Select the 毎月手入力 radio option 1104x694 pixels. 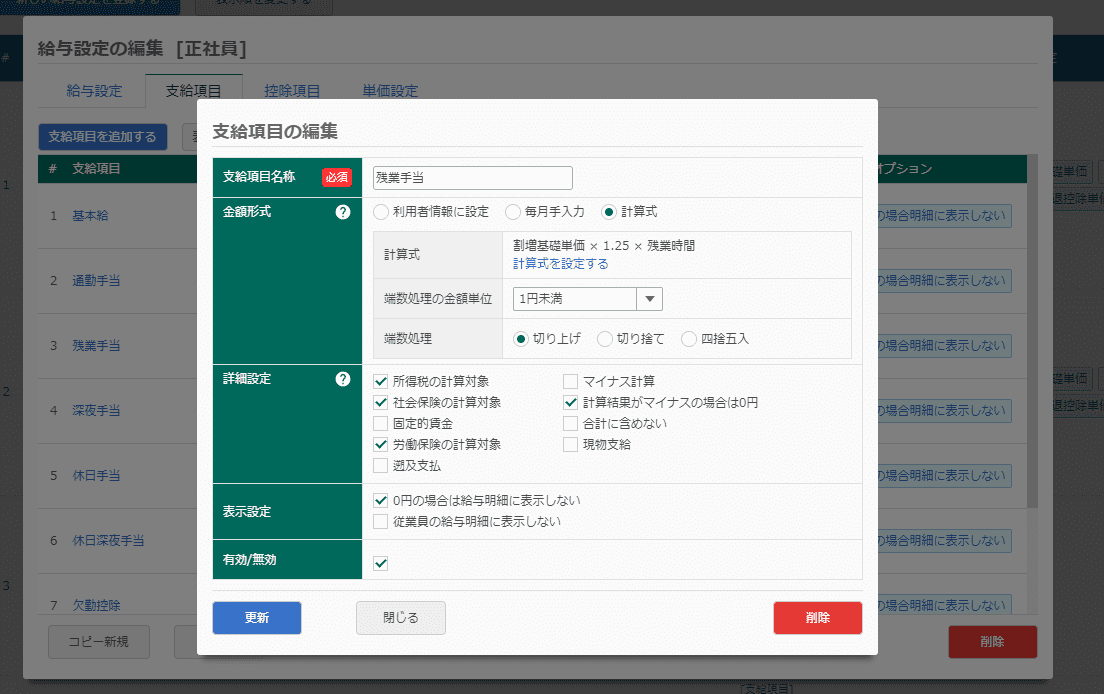[x=512, y=212]
